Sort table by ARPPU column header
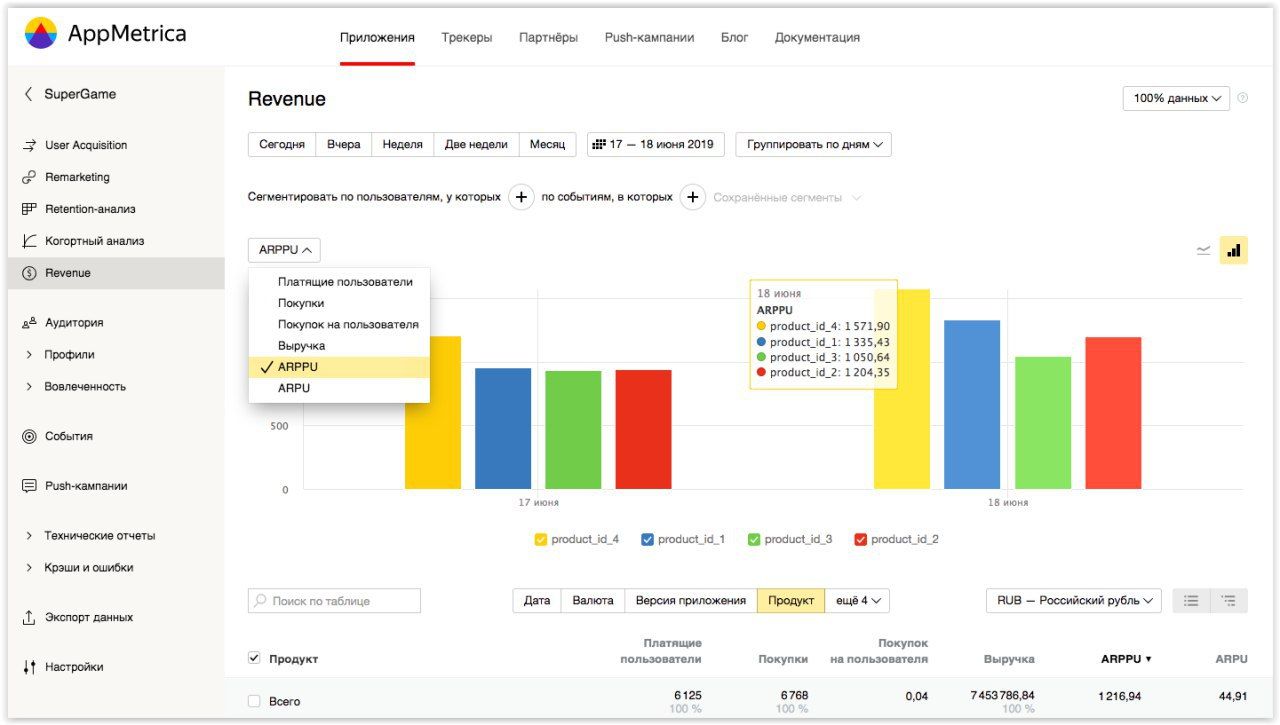The height and width of the screenshot is (725, 1280). pyautogui.click(x=1126, y=659)
